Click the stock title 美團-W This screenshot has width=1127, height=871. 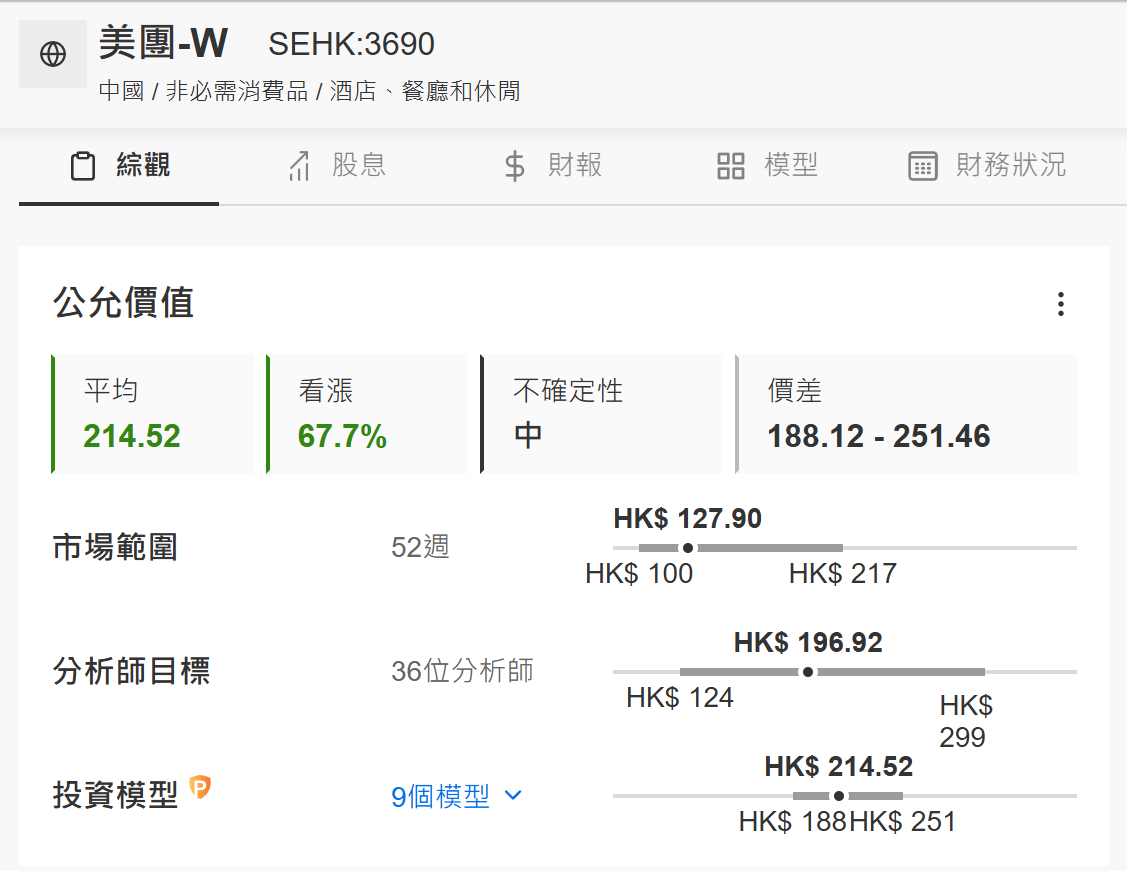(x=163, y=43)
